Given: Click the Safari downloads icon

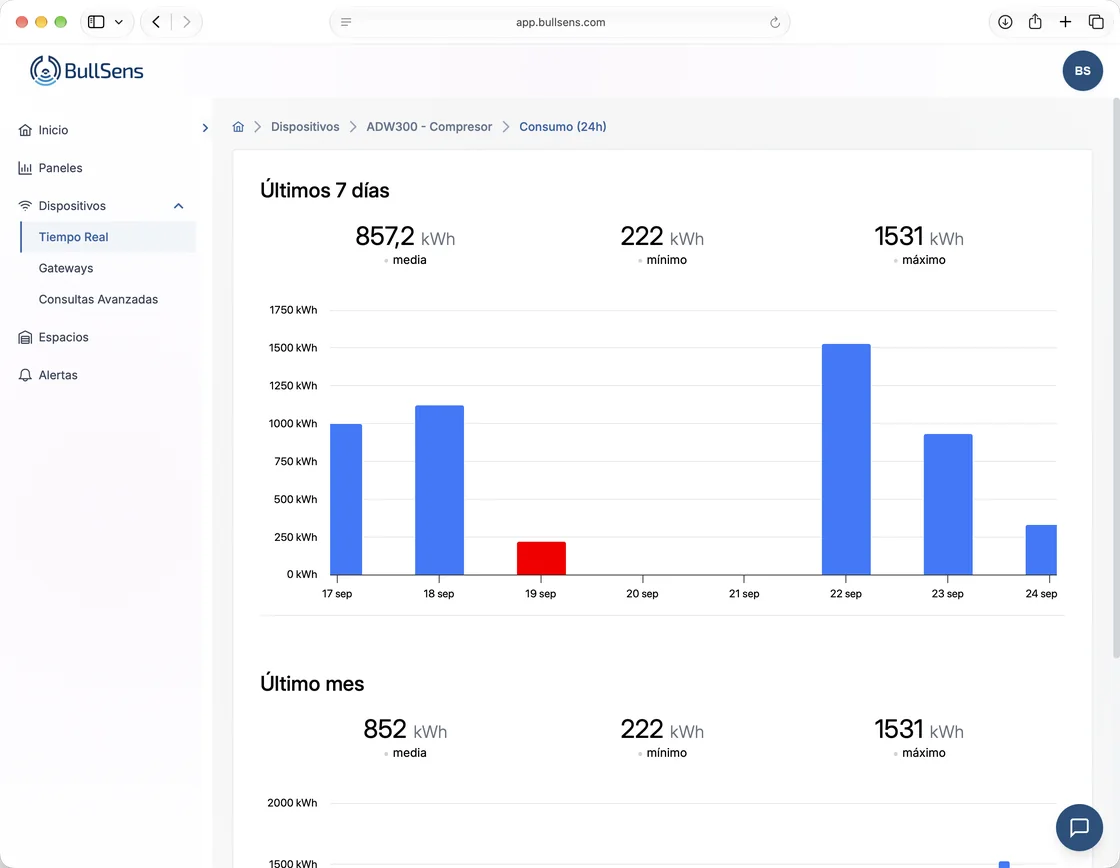Looking at the screenshot, I should 1005,22.
